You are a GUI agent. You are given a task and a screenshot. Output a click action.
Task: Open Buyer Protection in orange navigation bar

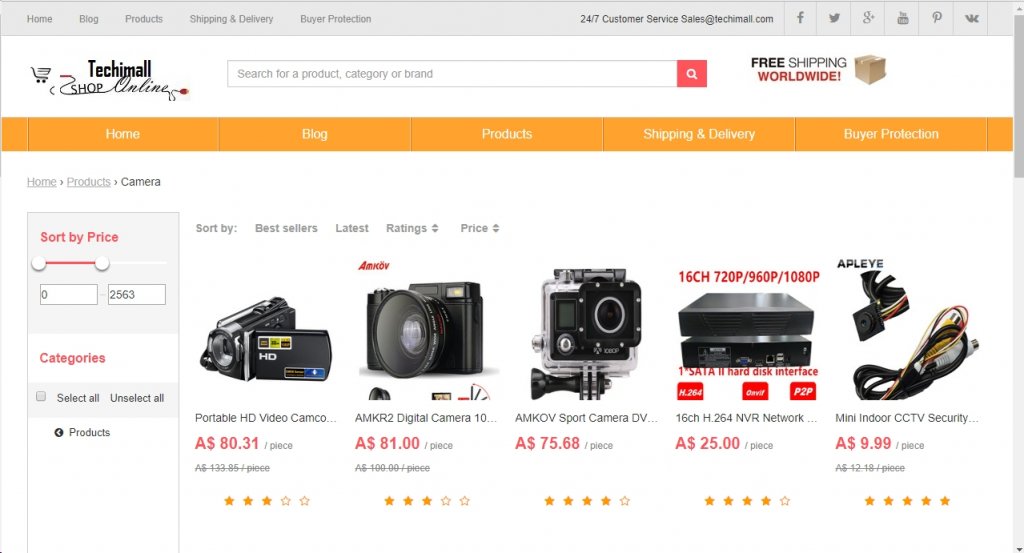click(891, 134)
